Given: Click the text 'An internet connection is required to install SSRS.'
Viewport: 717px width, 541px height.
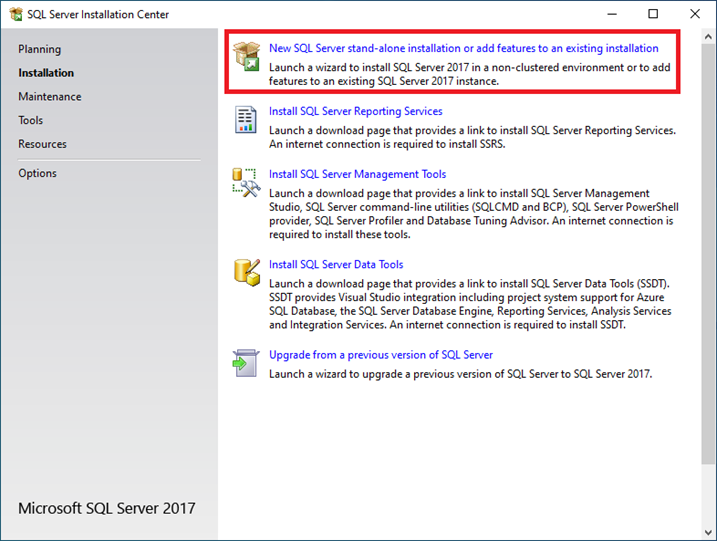Looking at the screenshot, I should click(387, 144).
